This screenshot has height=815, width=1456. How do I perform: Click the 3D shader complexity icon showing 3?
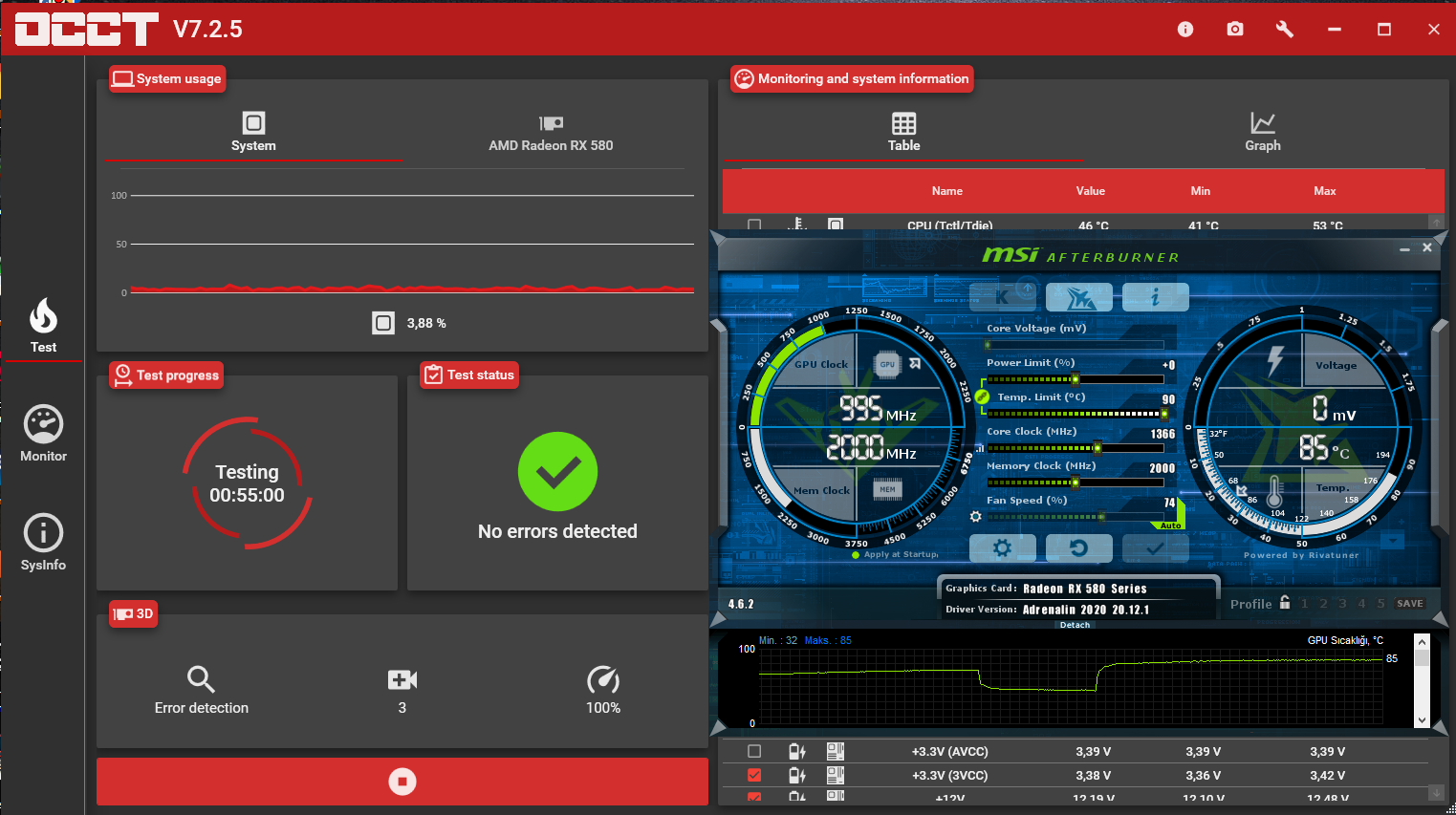point(402,679)
